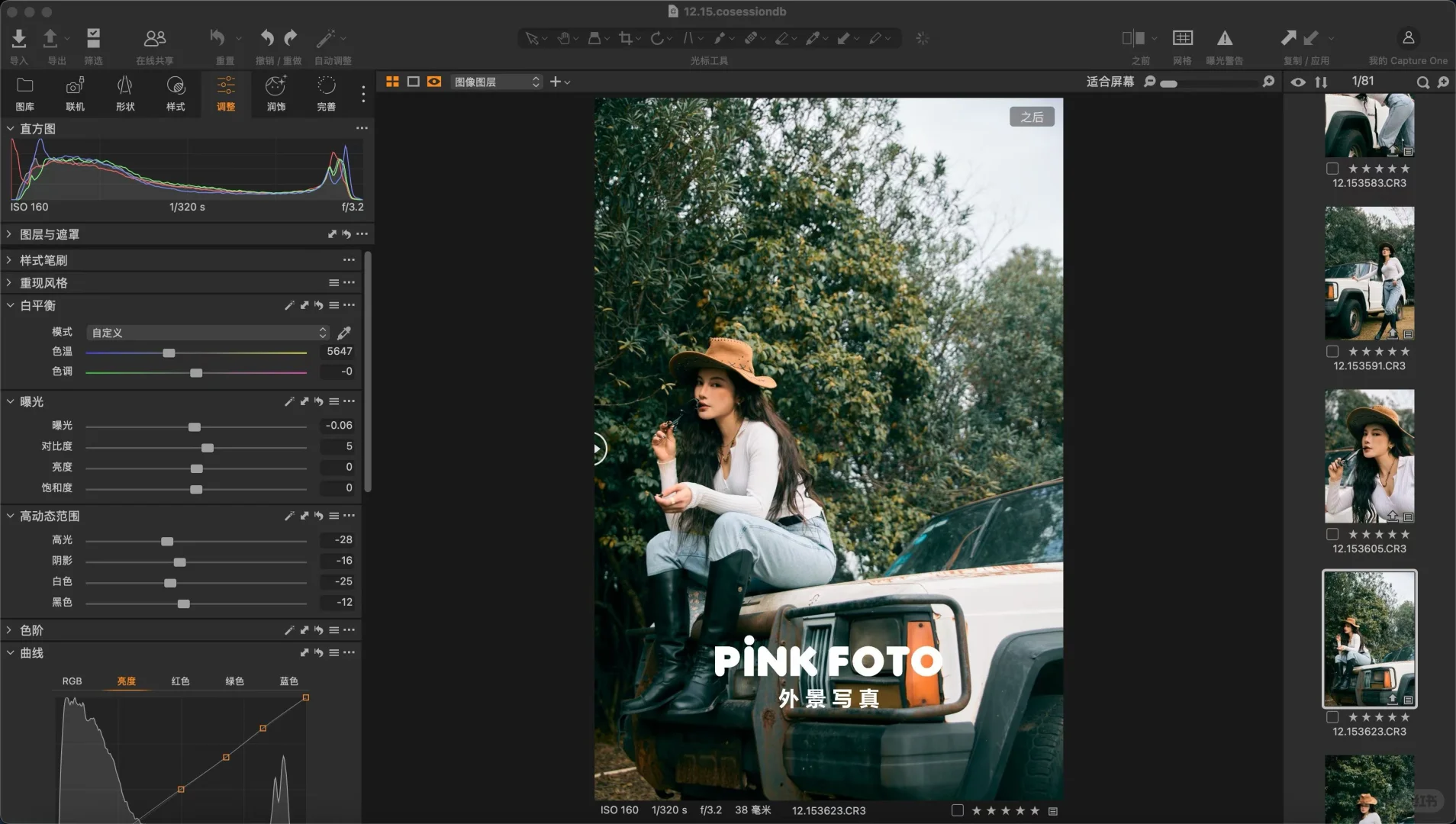Collapse the 白平衡 panel
1456x824 pixels.
point(11,305)
